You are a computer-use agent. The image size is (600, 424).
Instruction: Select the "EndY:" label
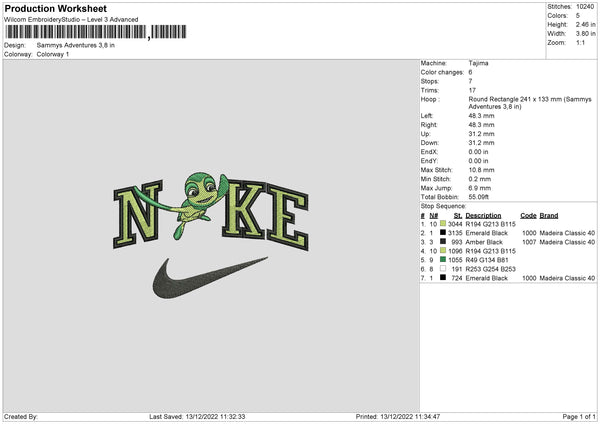pos(429,161)
